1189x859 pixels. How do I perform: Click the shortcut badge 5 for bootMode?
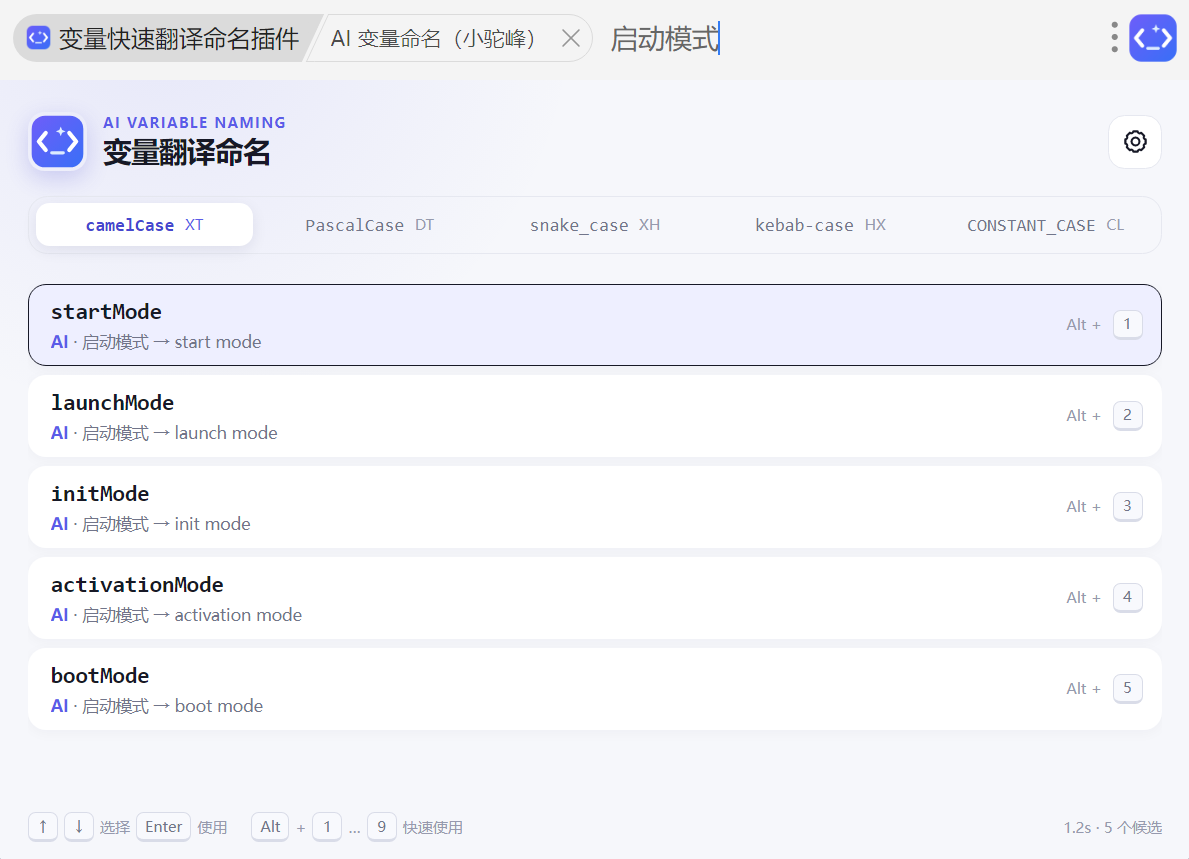[1128, 688]
